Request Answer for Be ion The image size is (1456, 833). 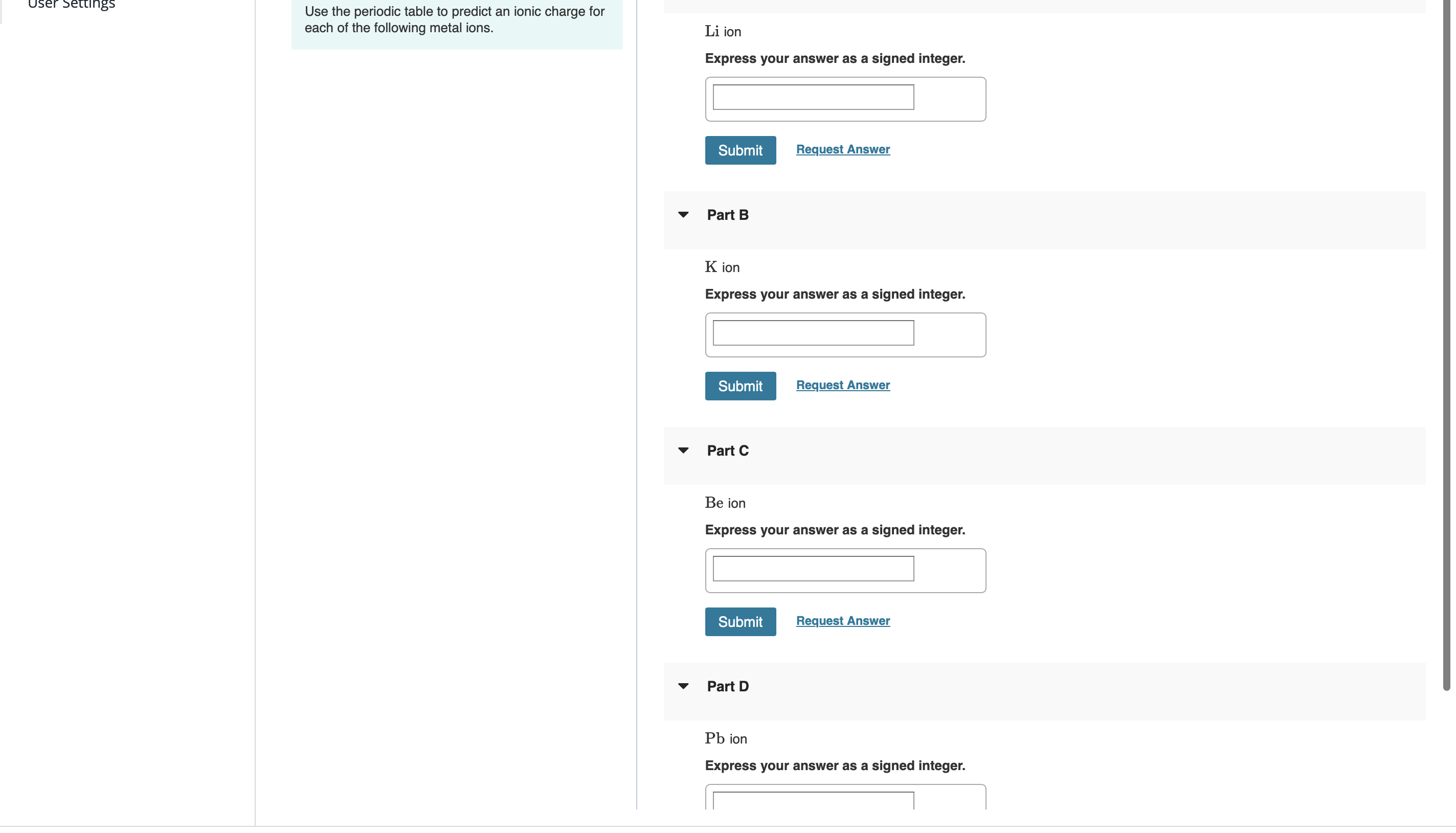coord(843,621)
